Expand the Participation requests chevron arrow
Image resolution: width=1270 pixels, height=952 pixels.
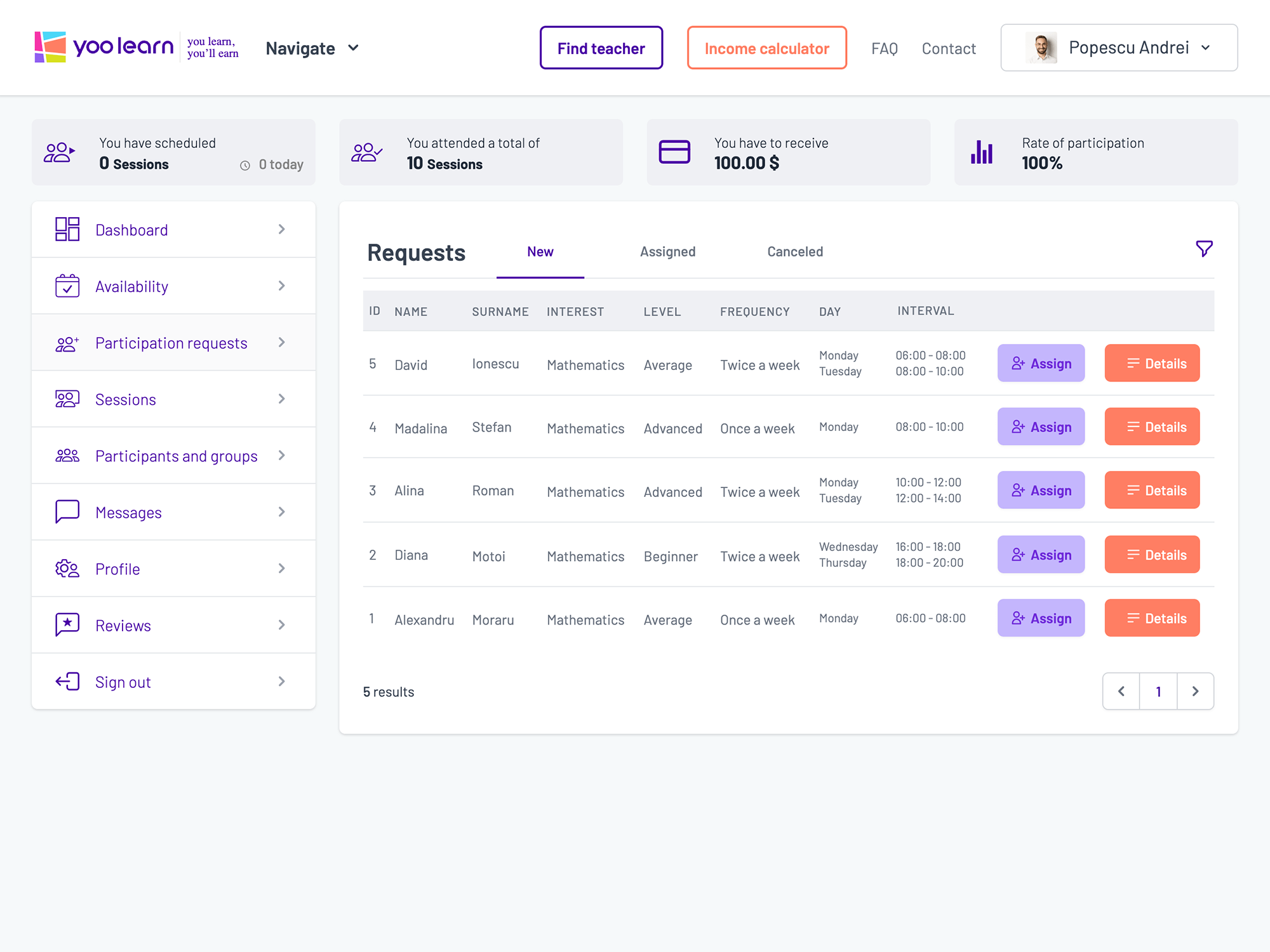click(x=282, y=342)
